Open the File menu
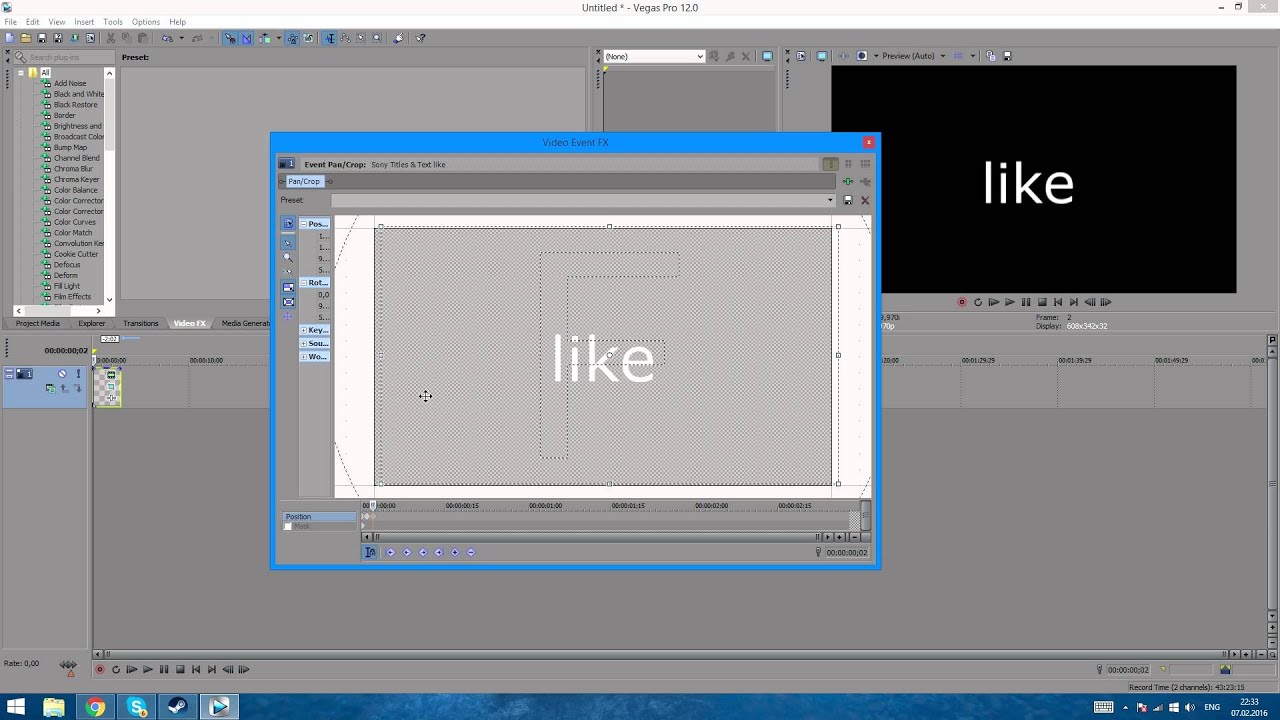The width and height of the screenshot is (1280, 720). coord(10,22)
